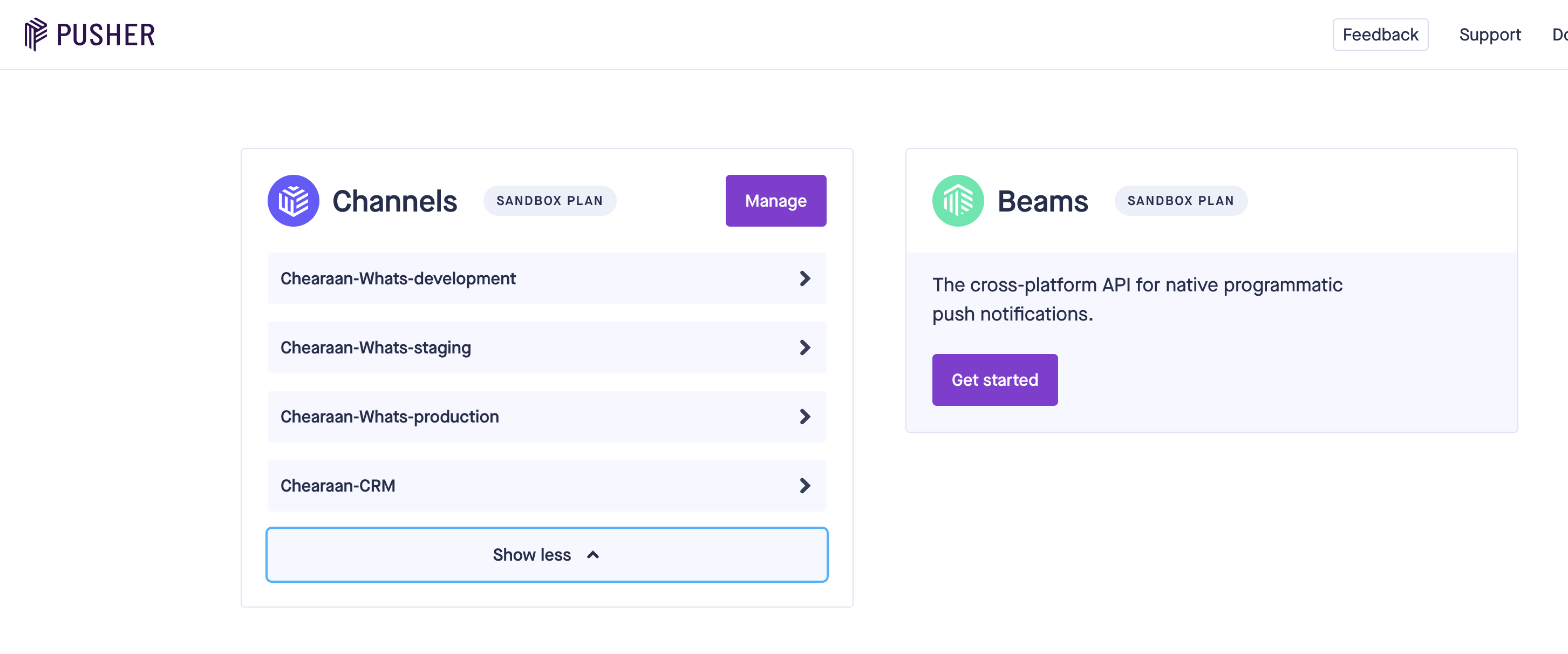This screenshot has height=654, width=1568.
Task: Click the green Beams product icon
Action: click(x=958, y=201)
